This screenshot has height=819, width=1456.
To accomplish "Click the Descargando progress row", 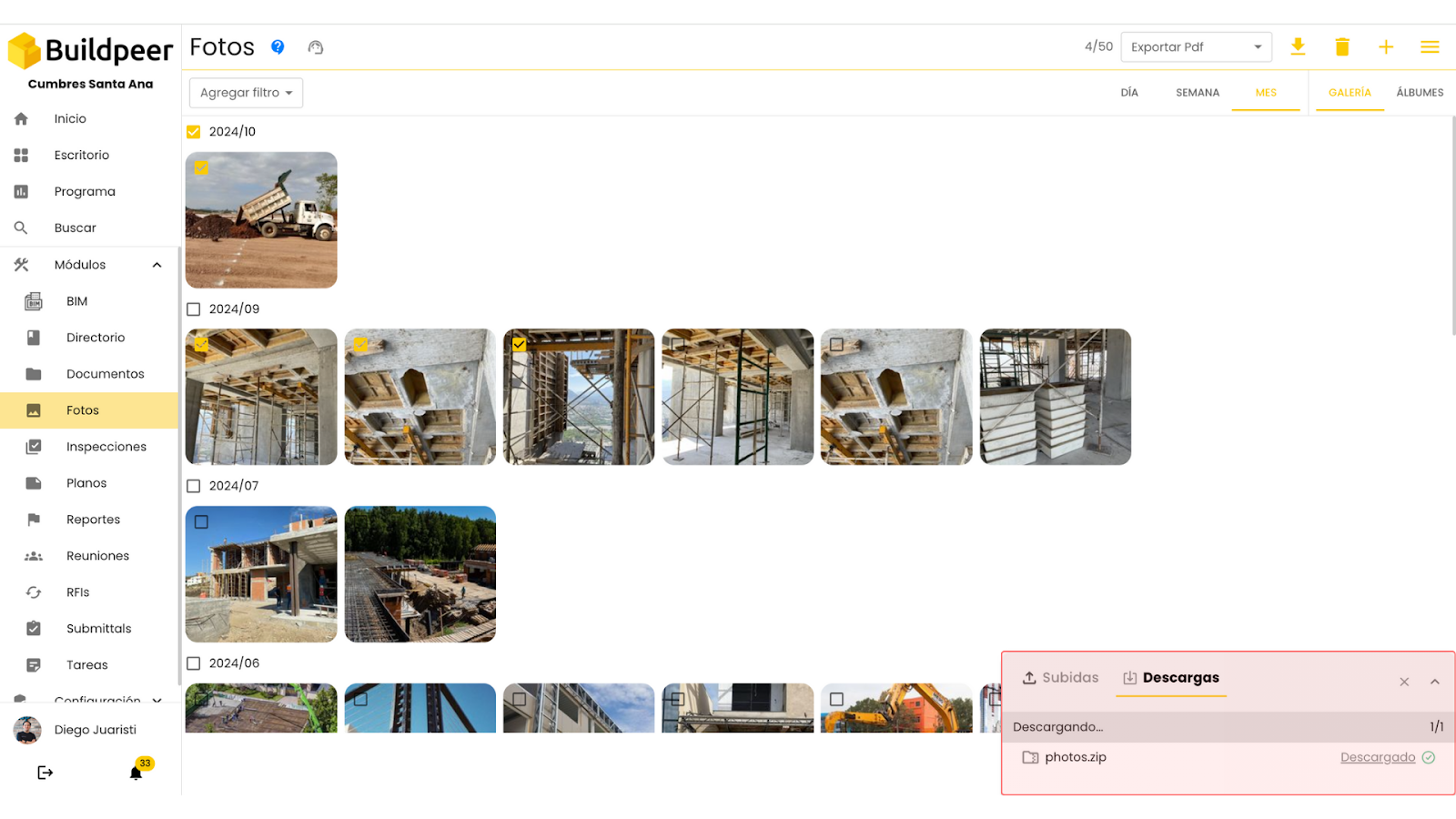I will point(1228,727).
